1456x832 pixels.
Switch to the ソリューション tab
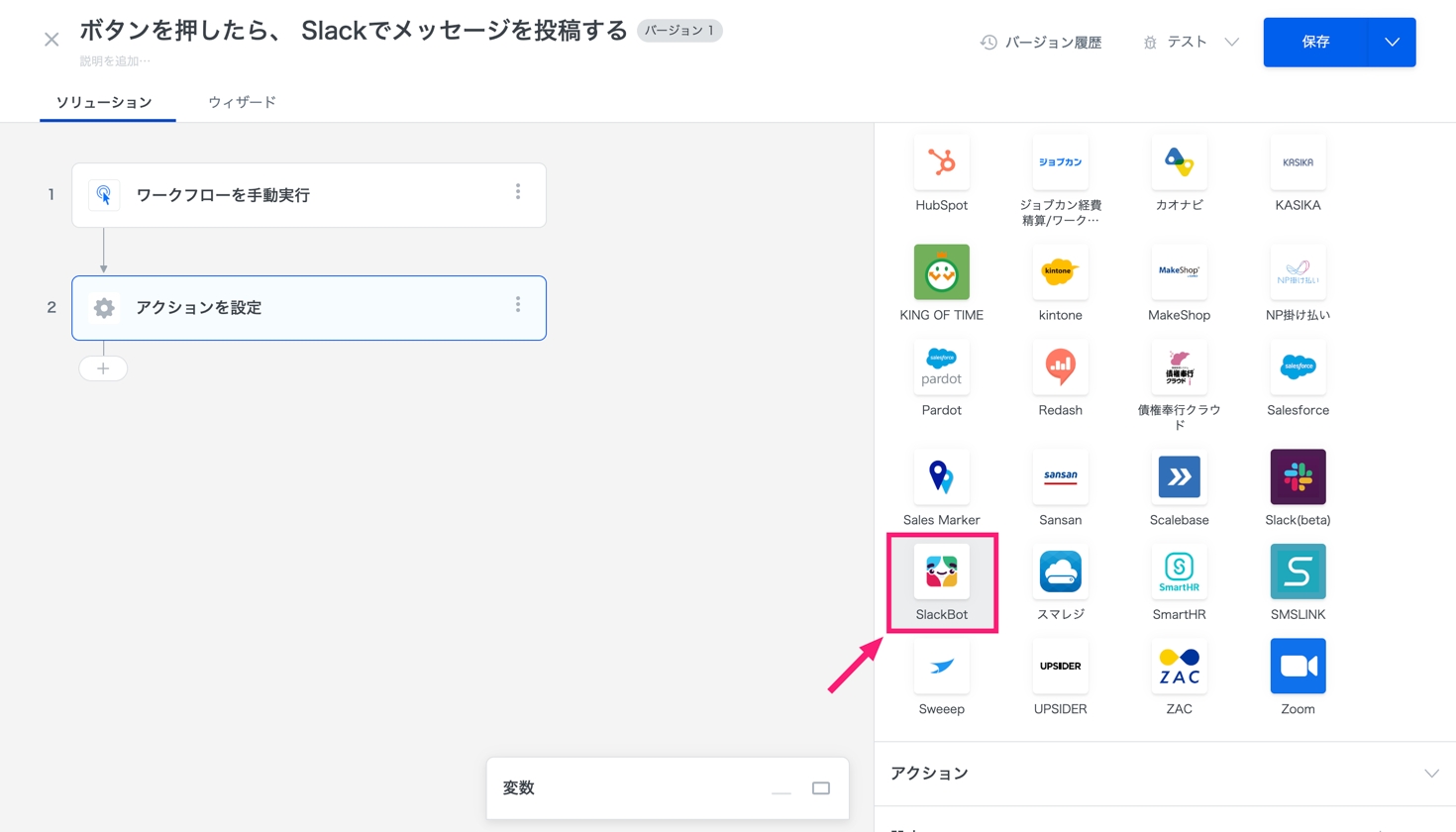104,102
